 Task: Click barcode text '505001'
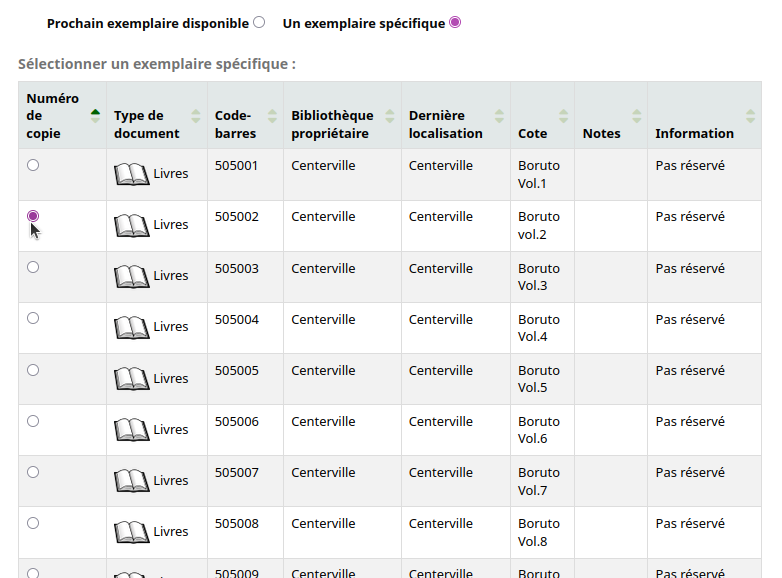point(236,166)
